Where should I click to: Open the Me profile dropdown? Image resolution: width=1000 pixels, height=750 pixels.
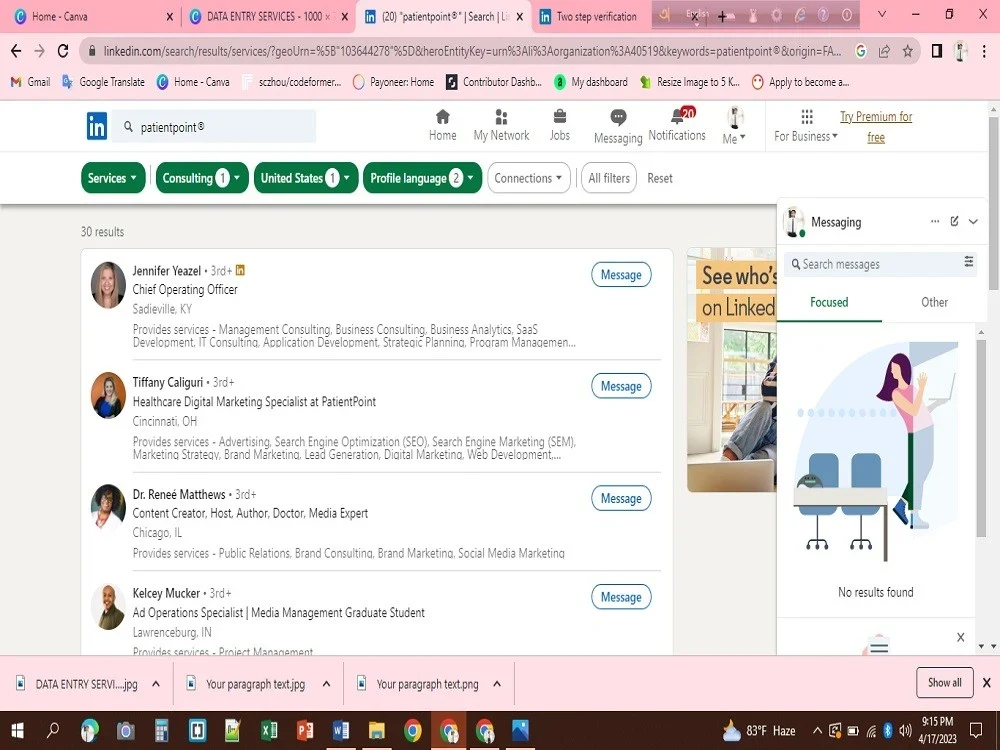pos(735,126)
